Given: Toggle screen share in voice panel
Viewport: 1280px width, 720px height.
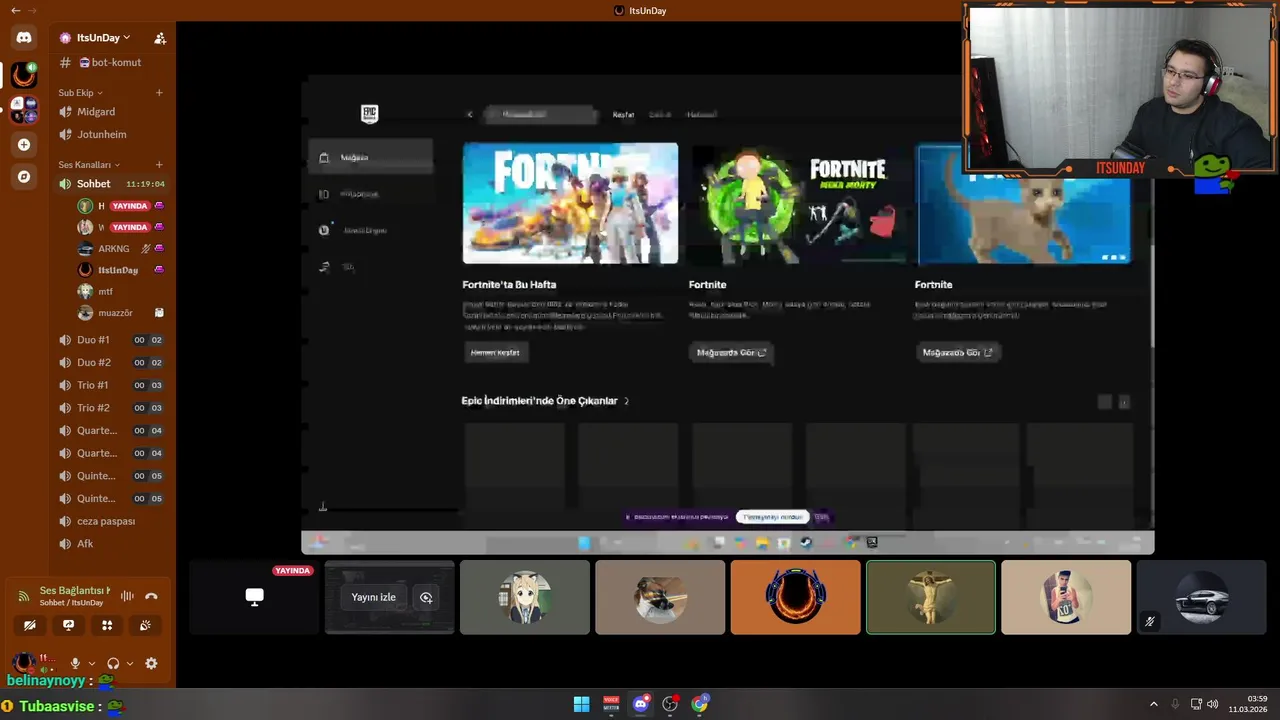Looking at the screenshot, I should click(x=68, y=625).
